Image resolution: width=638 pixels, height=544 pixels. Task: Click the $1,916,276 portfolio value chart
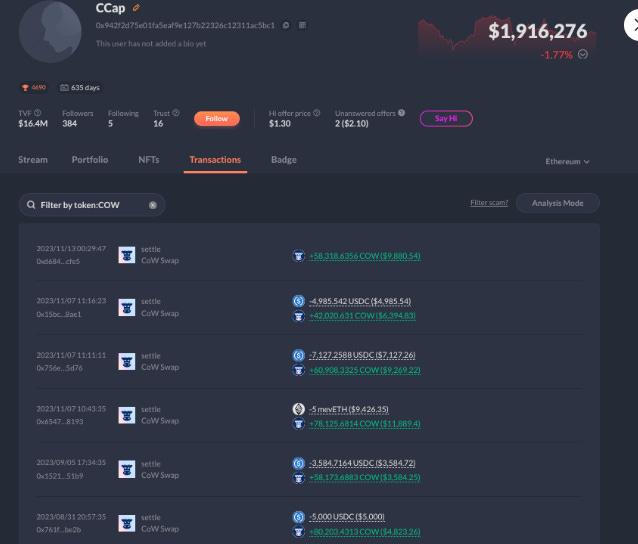[x=507, y=37]
